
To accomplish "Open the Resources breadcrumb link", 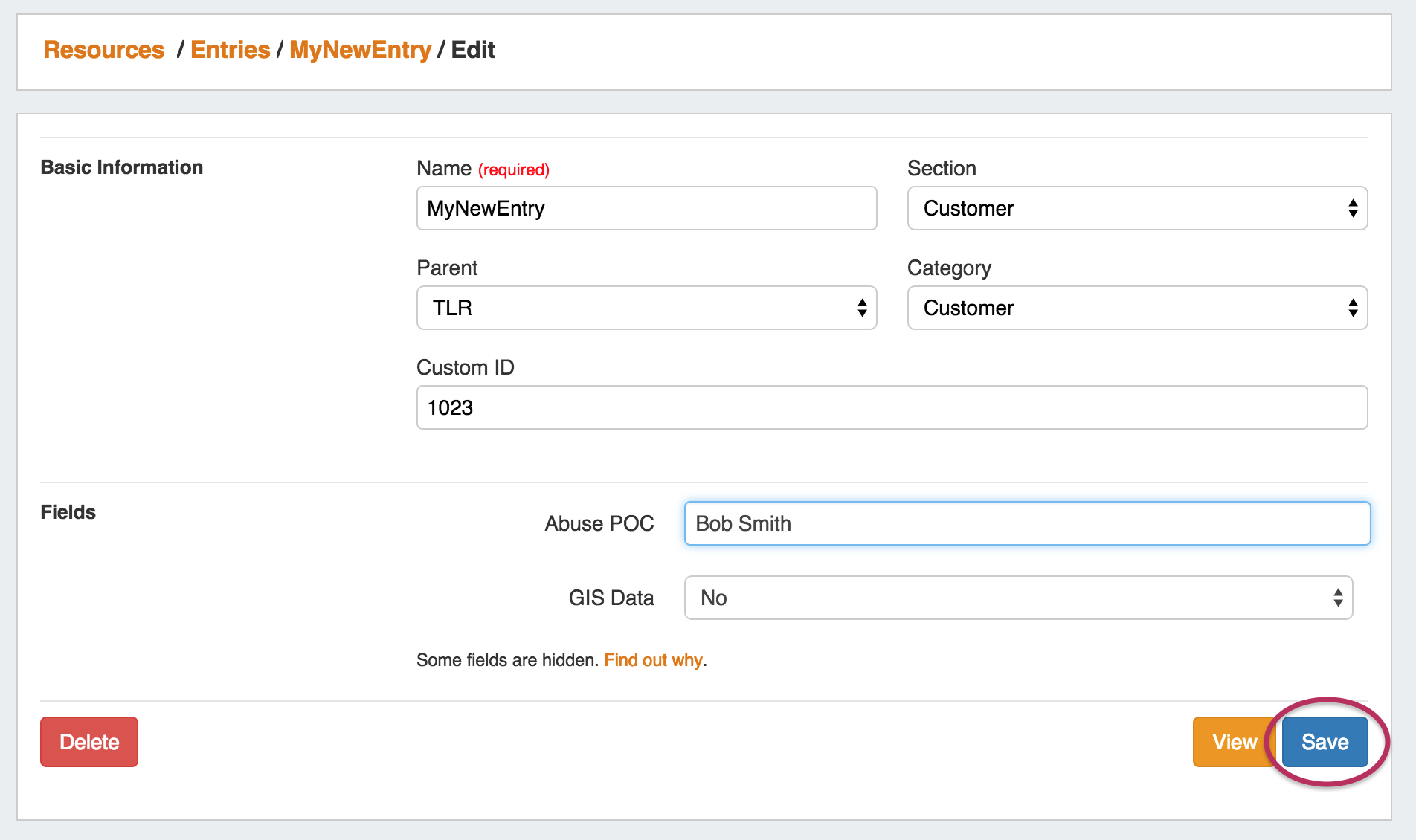I will pos(103,50).
